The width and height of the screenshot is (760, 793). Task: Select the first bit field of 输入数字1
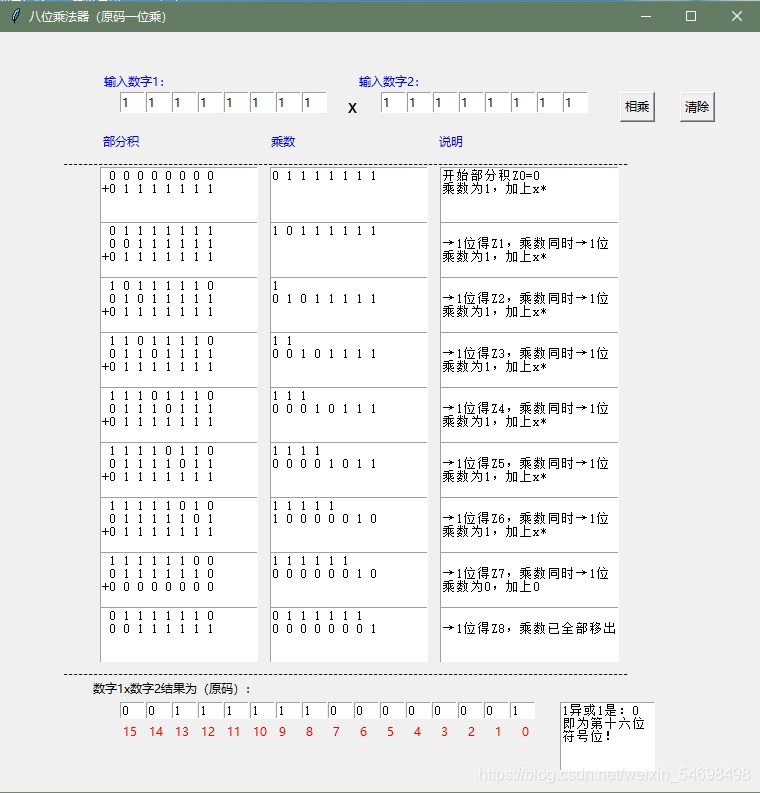(x=132, y=103)
